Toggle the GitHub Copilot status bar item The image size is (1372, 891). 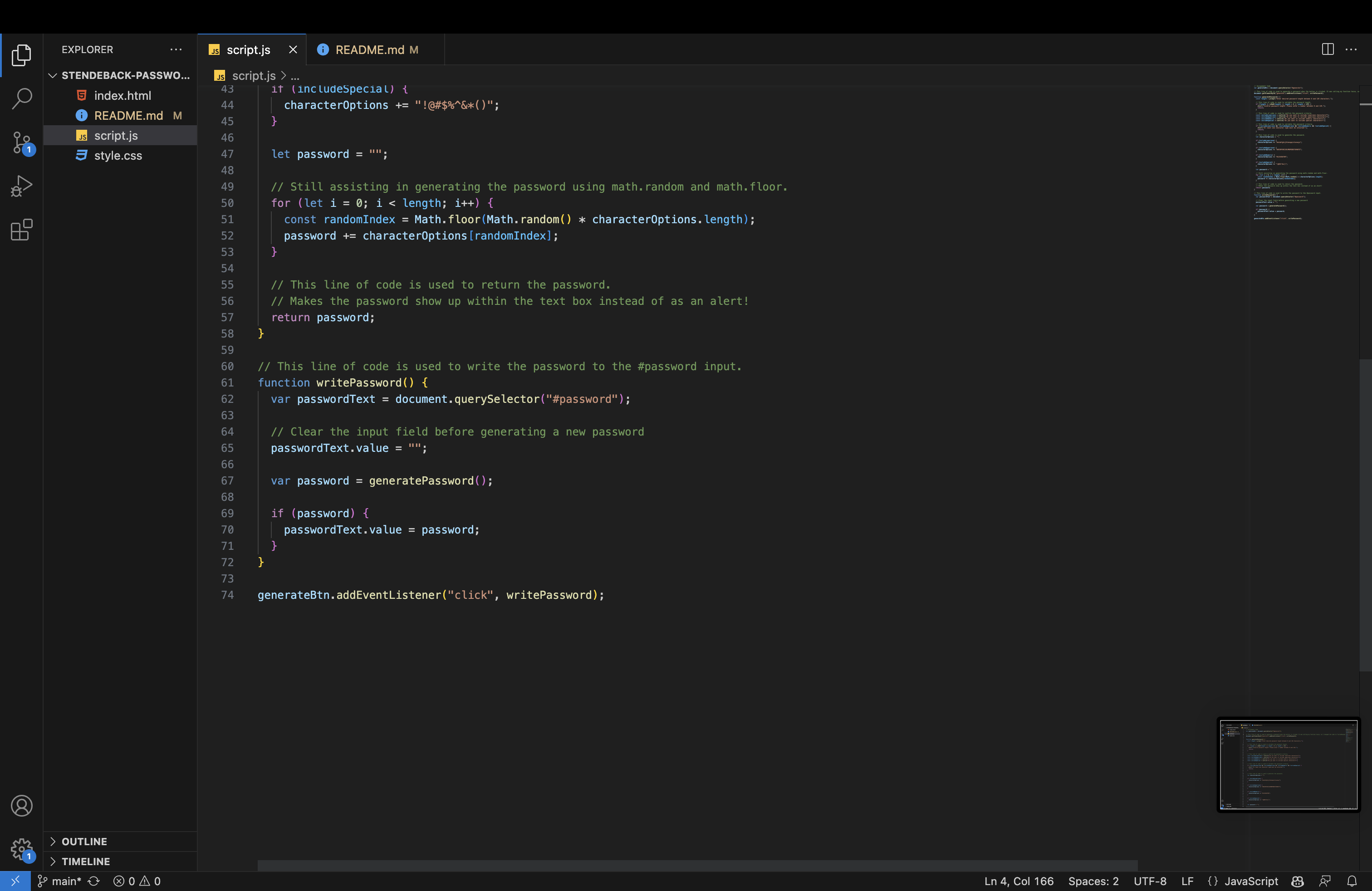[1297, 881]
